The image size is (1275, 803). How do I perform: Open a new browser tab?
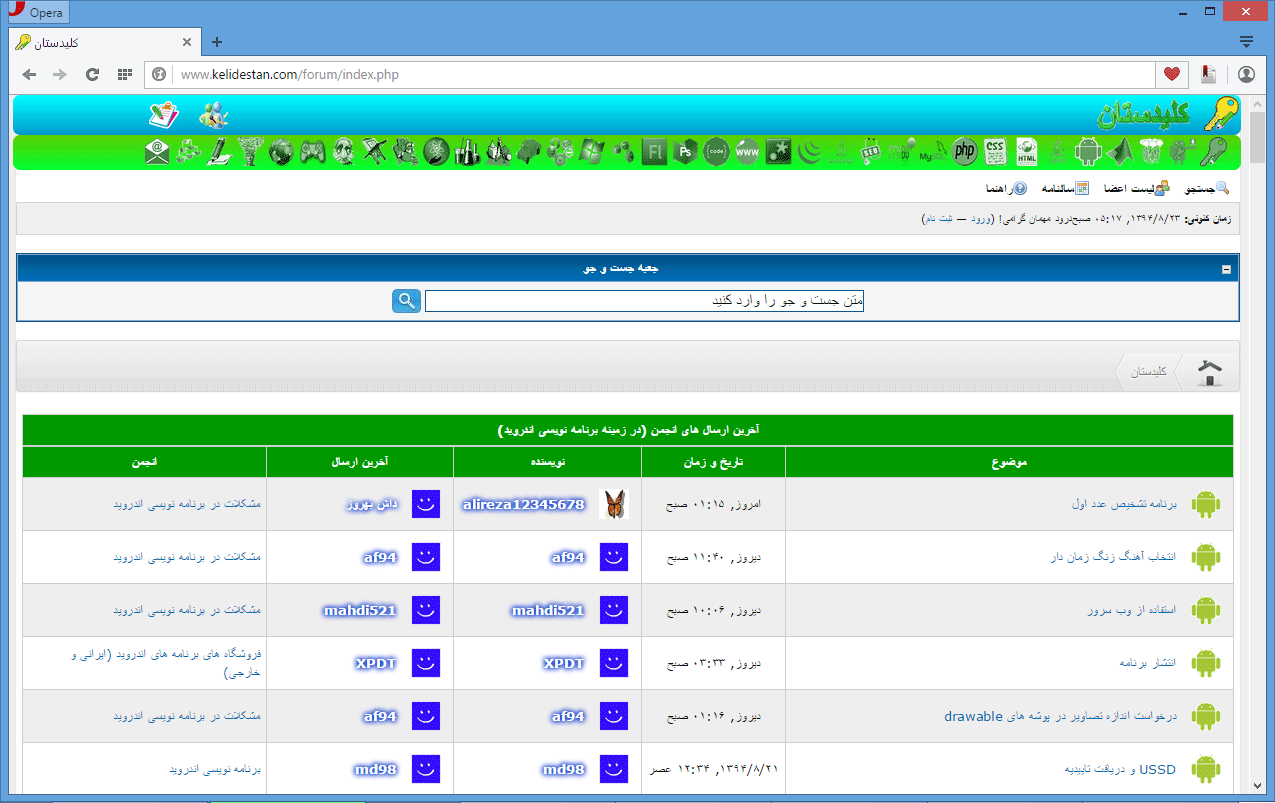click(x=217, y=42)
